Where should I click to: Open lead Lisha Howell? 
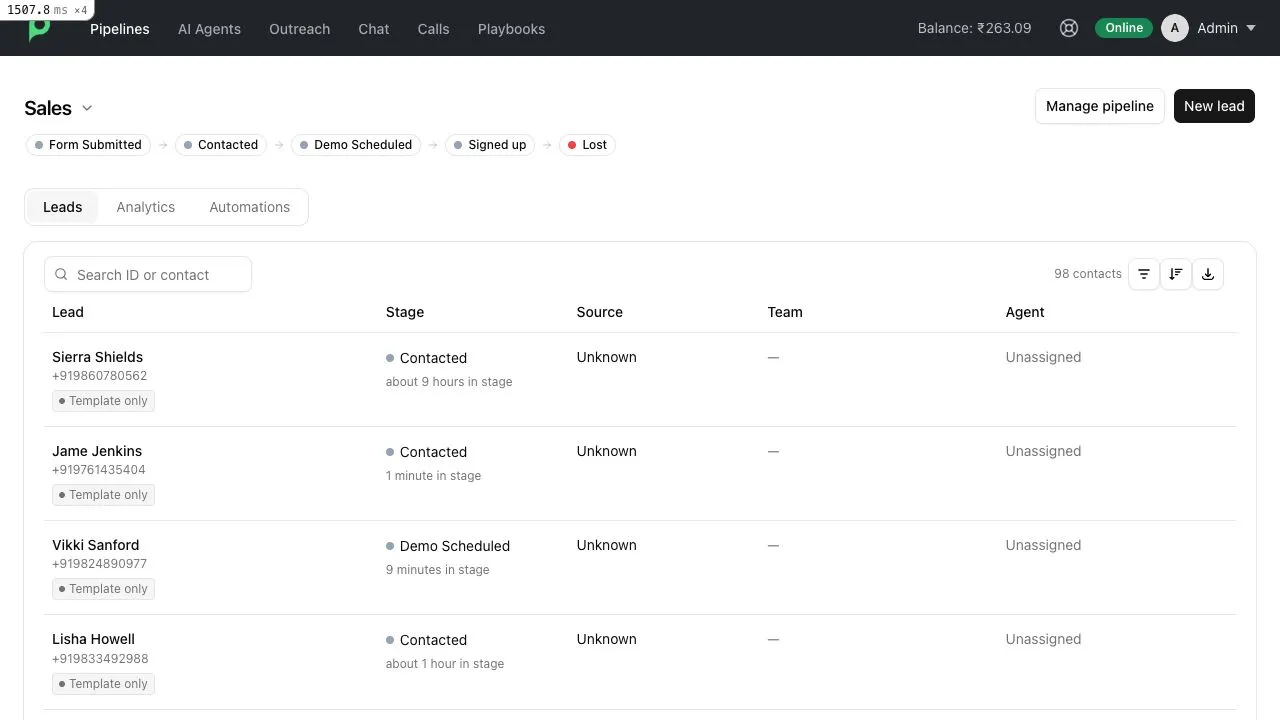pyautogui.click(x=93, y=639)
